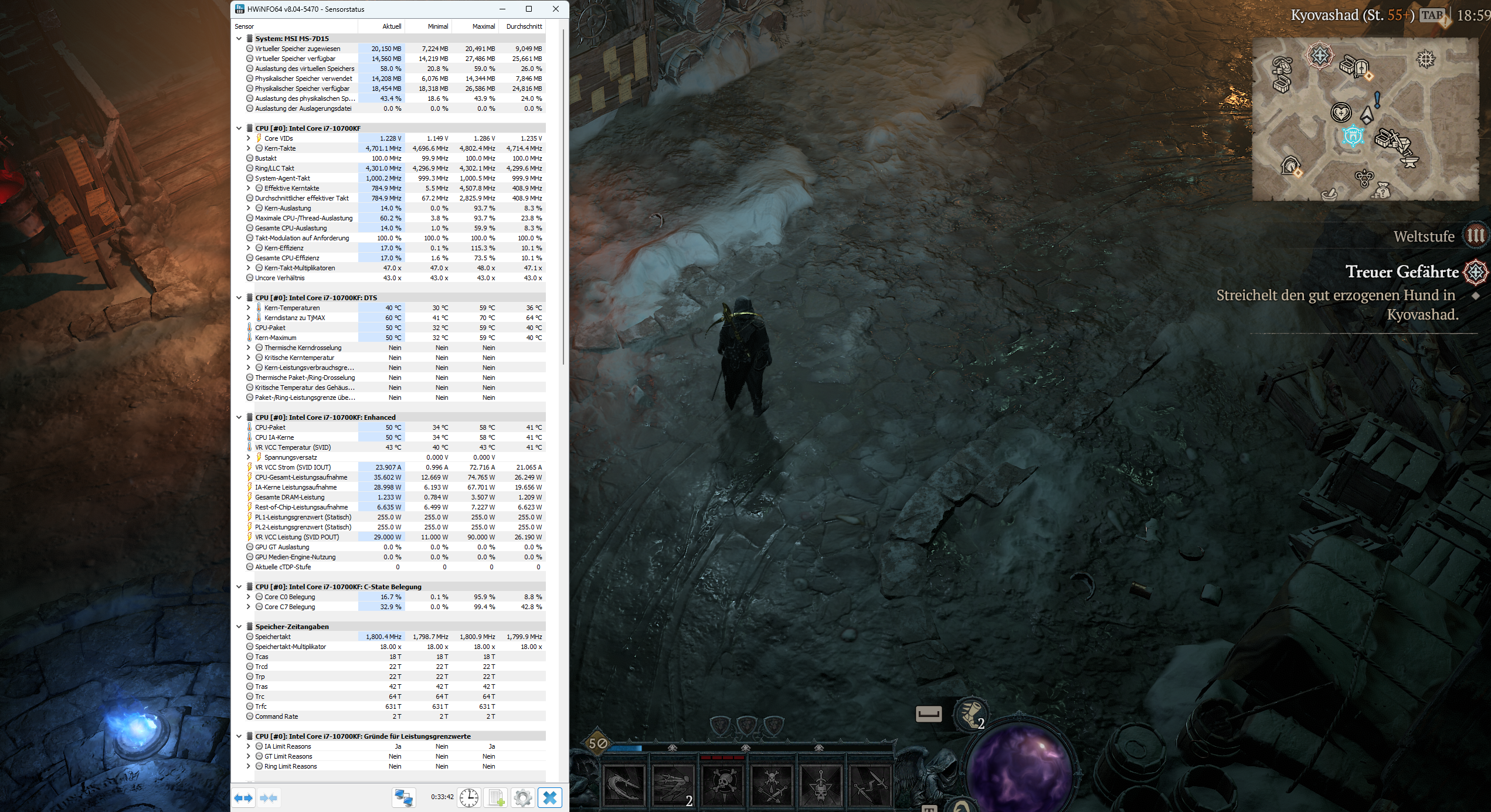Click the blue X close-sensors button
This screenshot has height=812, width=1491.
(550, 797)
